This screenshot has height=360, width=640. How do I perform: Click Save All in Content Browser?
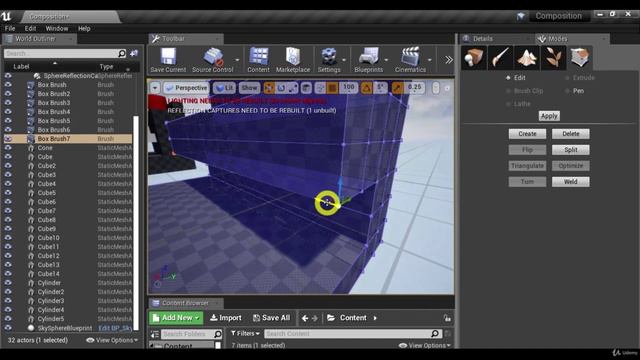coord(271,318)
